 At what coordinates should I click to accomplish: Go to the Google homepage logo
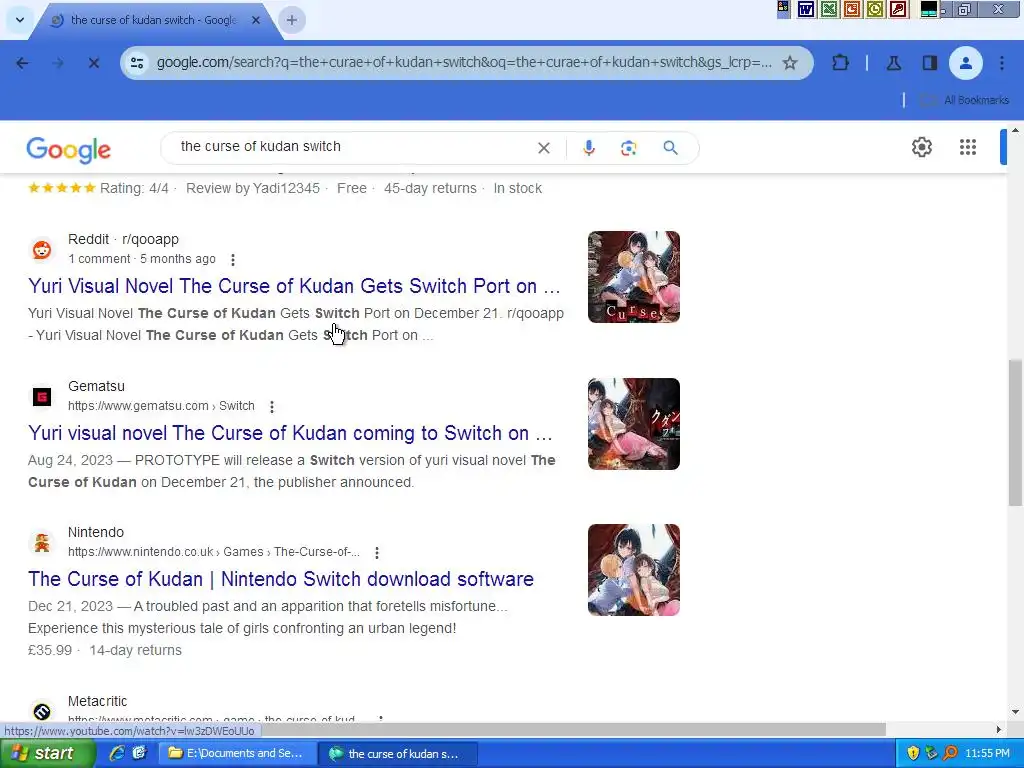click(69, 150)
